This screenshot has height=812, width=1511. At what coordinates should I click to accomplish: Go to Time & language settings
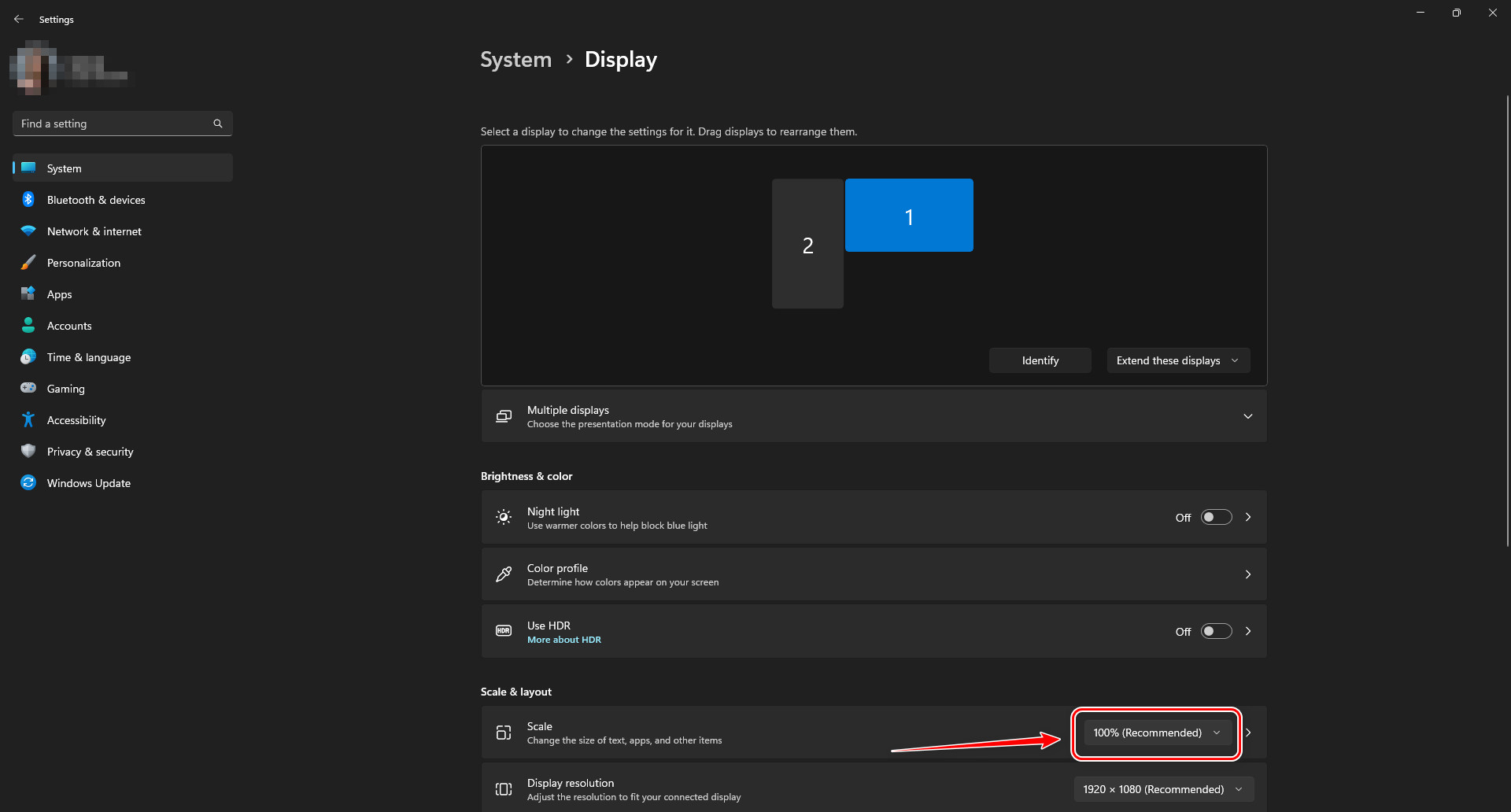(89, 357)
